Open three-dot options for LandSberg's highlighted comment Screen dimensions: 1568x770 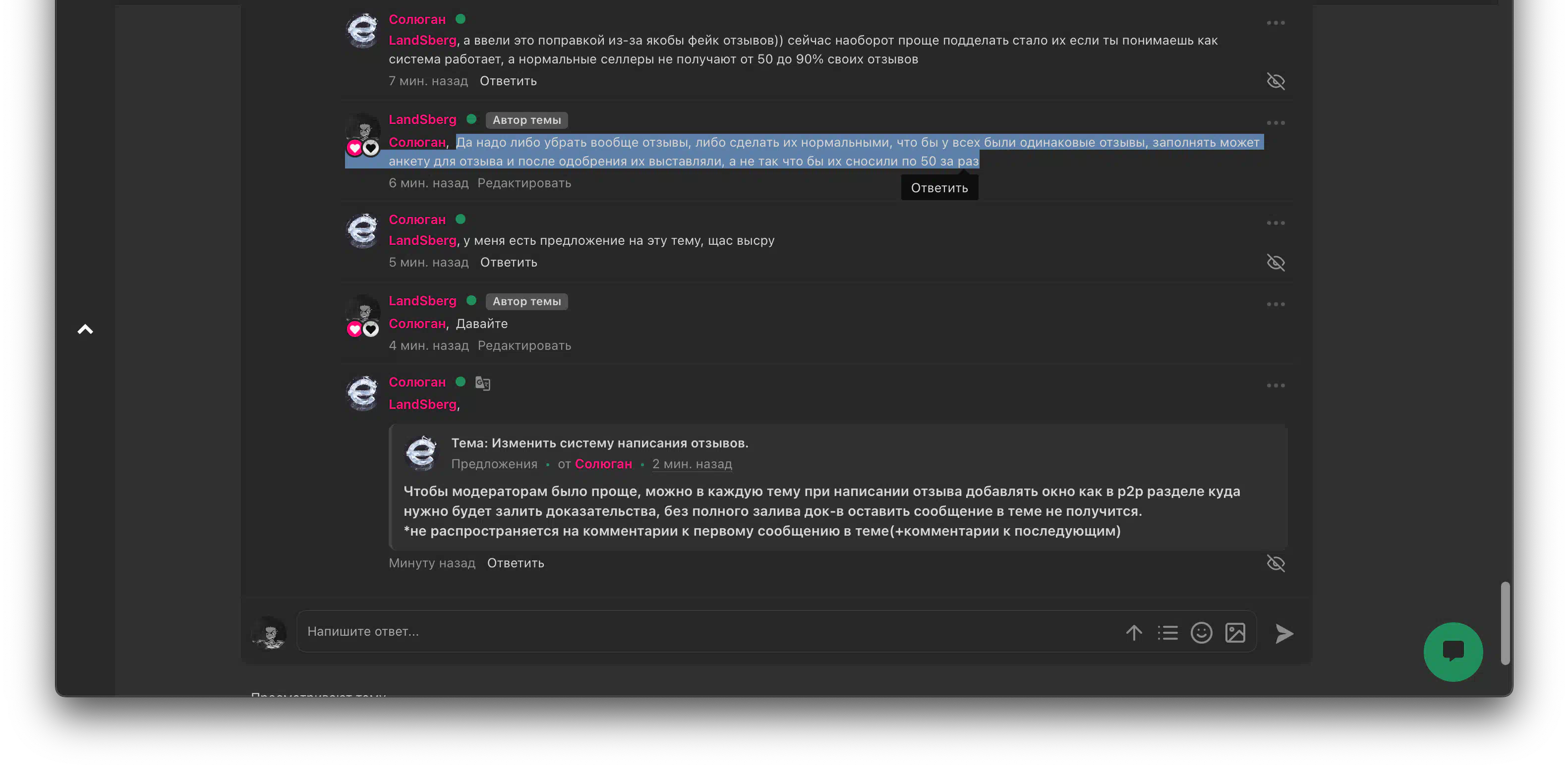coord(1275,123)
